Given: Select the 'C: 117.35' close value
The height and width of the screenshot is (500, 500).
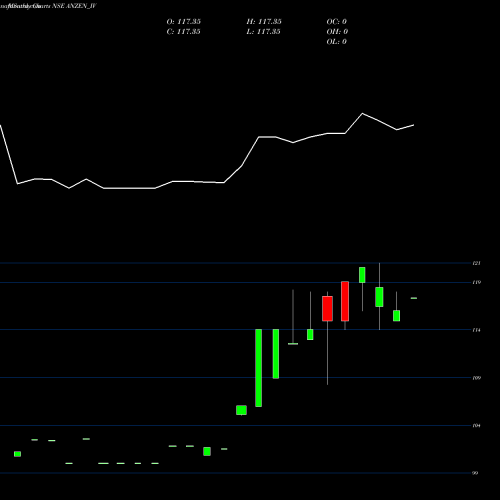Looking at the screenshot, I should click(x=184, y=32).
